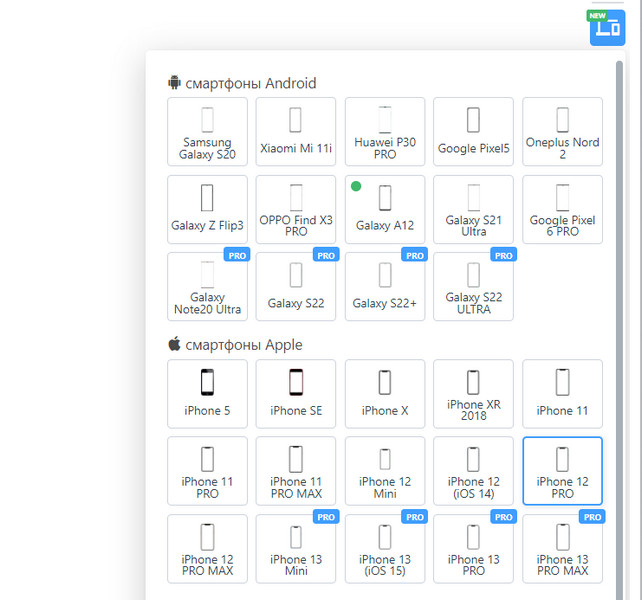The image size is (642, 600).
Task: Pick the iPhone 12 PRO MAX device
Action: [207, 548]
